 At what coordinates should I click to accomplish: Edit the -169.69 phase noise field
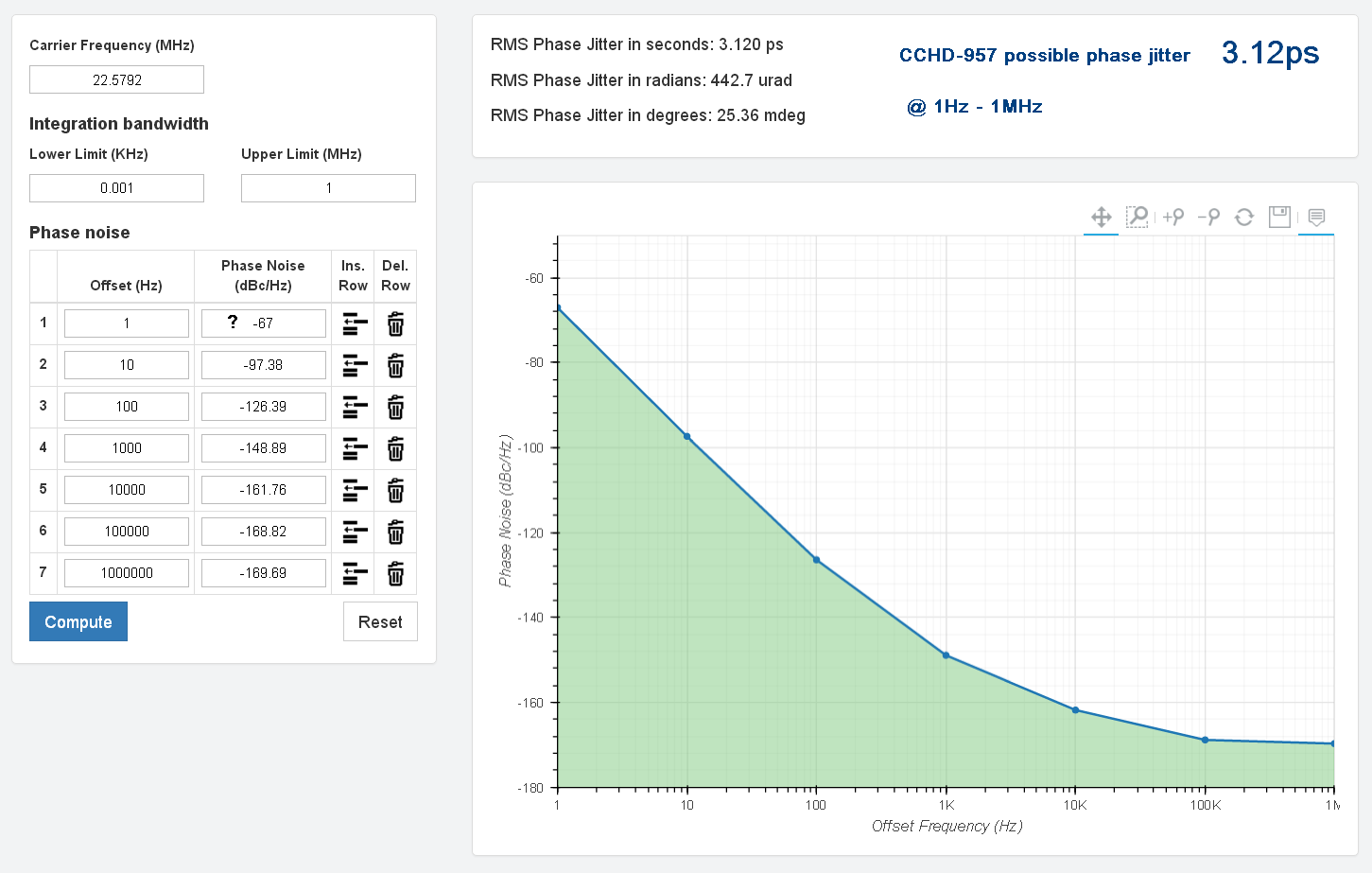264,573
